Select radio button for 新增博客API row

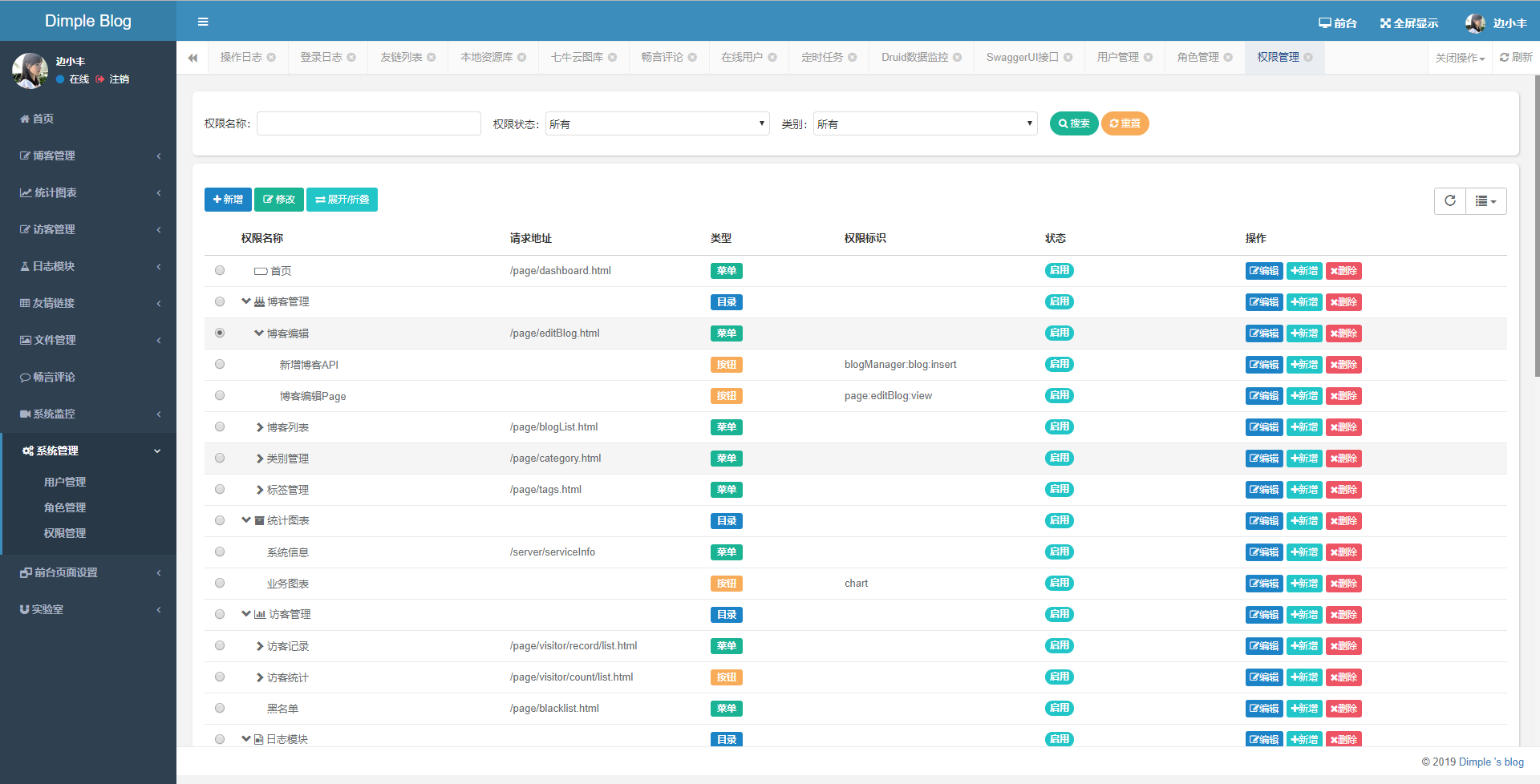point(220,365)
